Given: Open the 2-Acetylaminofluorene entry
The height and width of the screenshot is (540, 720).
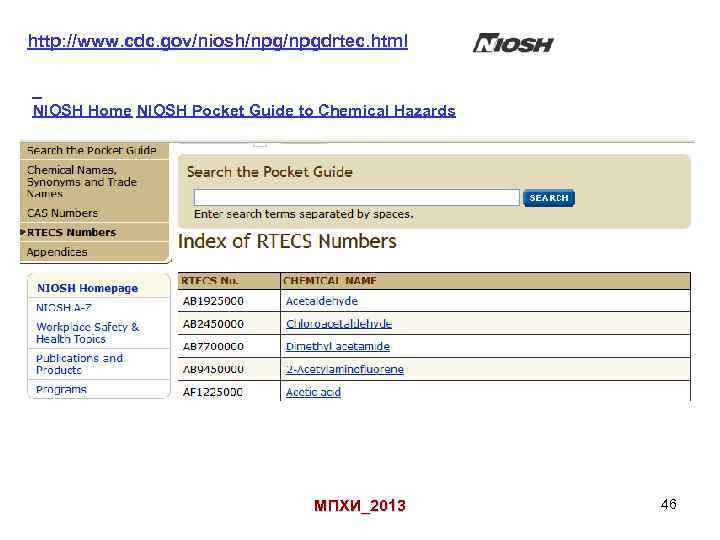Looking at the screenshot, I should coord(344,369).
